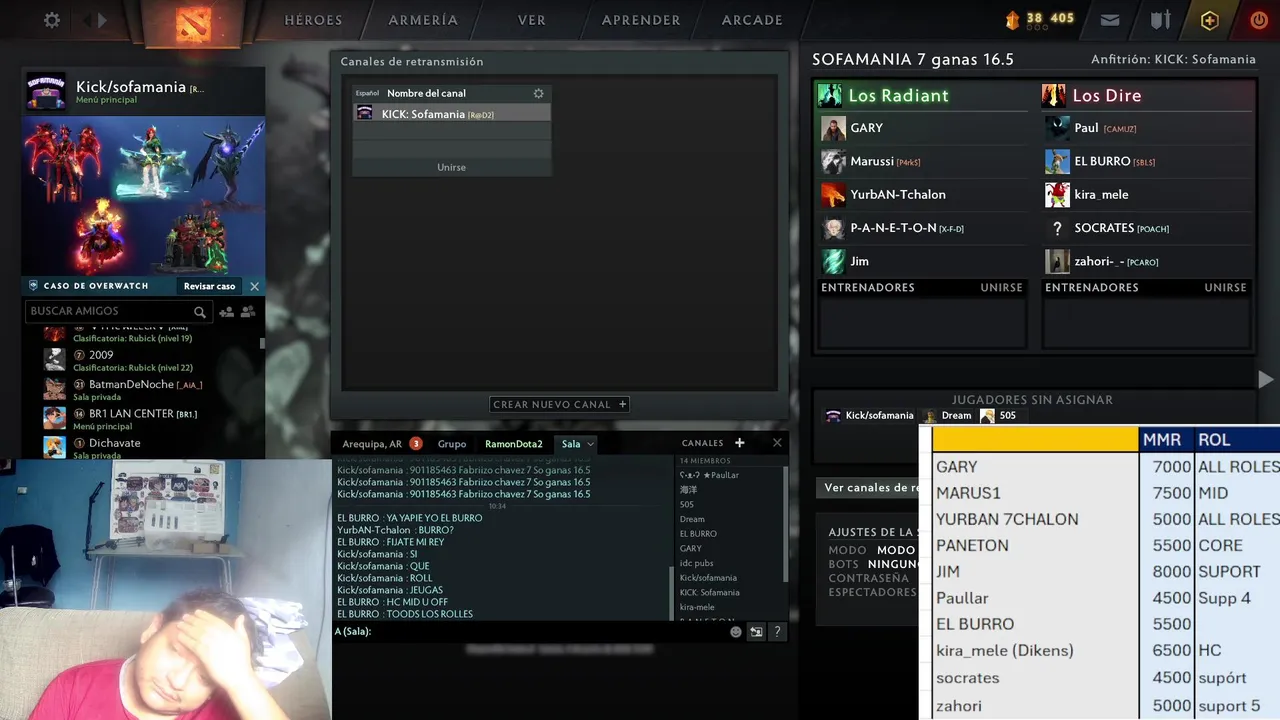The width and height of the screenshot is (1280, 720).
Task: Add a new chat channel with plus
Action: tap(740, 443)
